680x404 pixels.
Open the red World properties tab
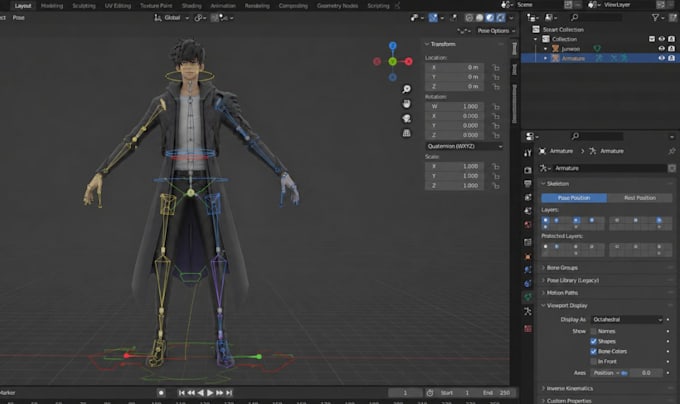528,225
